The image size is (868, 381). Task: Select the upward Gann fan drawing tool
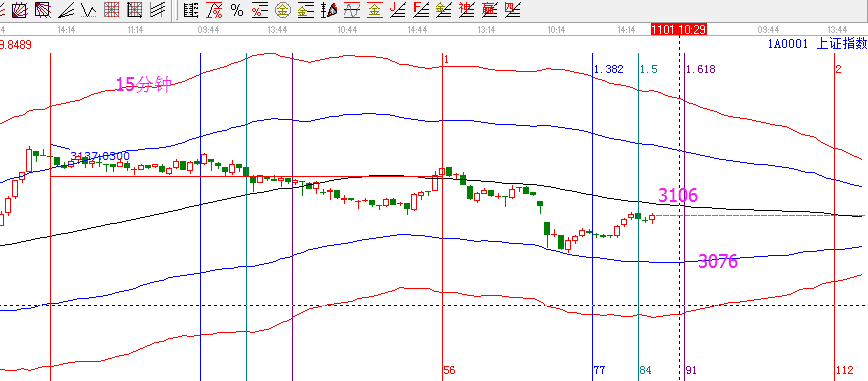point(19,9)
